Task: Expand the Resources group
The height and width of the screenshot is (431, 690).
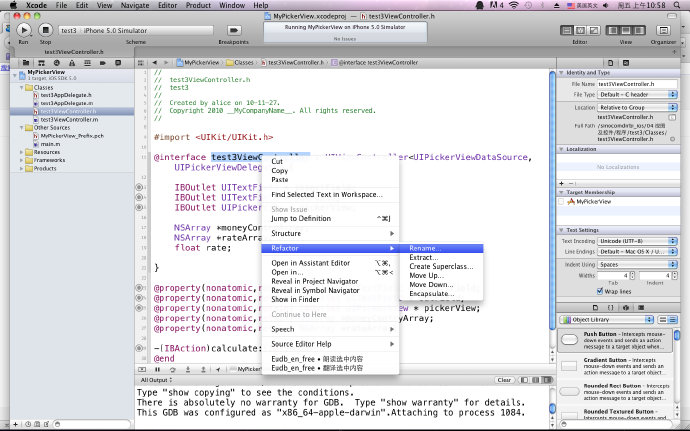Action: pos(22,152)
